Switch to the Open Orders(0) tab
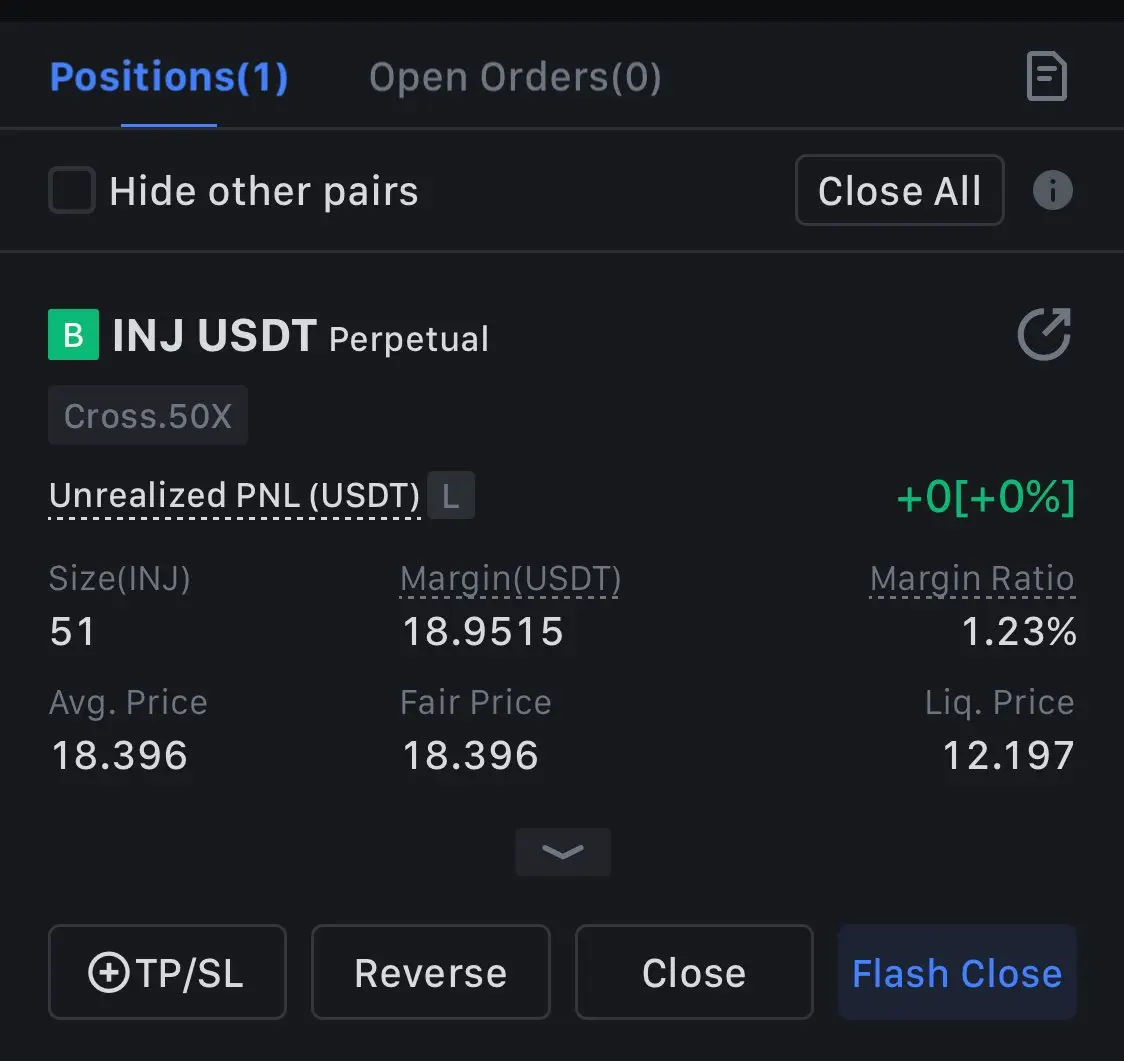This screenshot has width=1124, height=1061. coord(515,77)
